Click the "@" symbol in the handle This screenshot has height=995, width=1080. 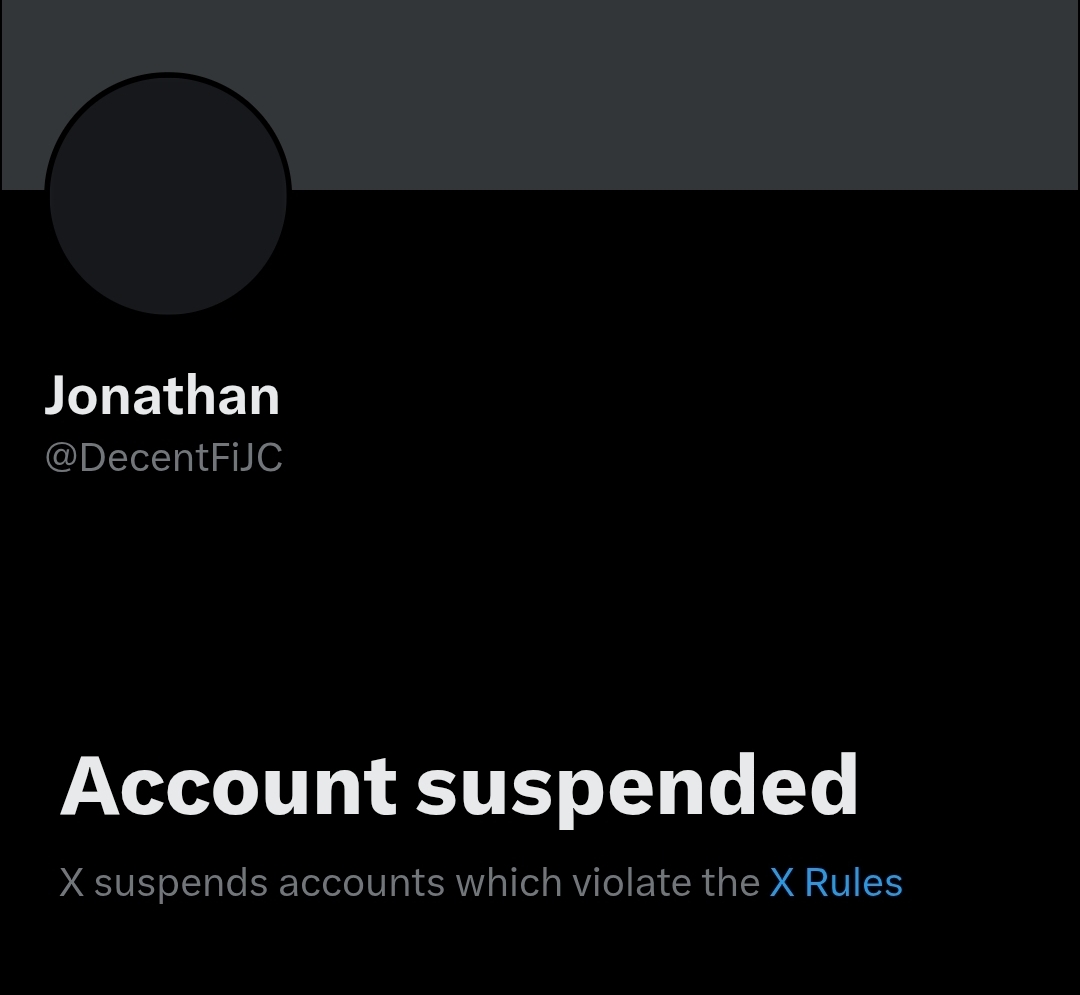point(61,459)
